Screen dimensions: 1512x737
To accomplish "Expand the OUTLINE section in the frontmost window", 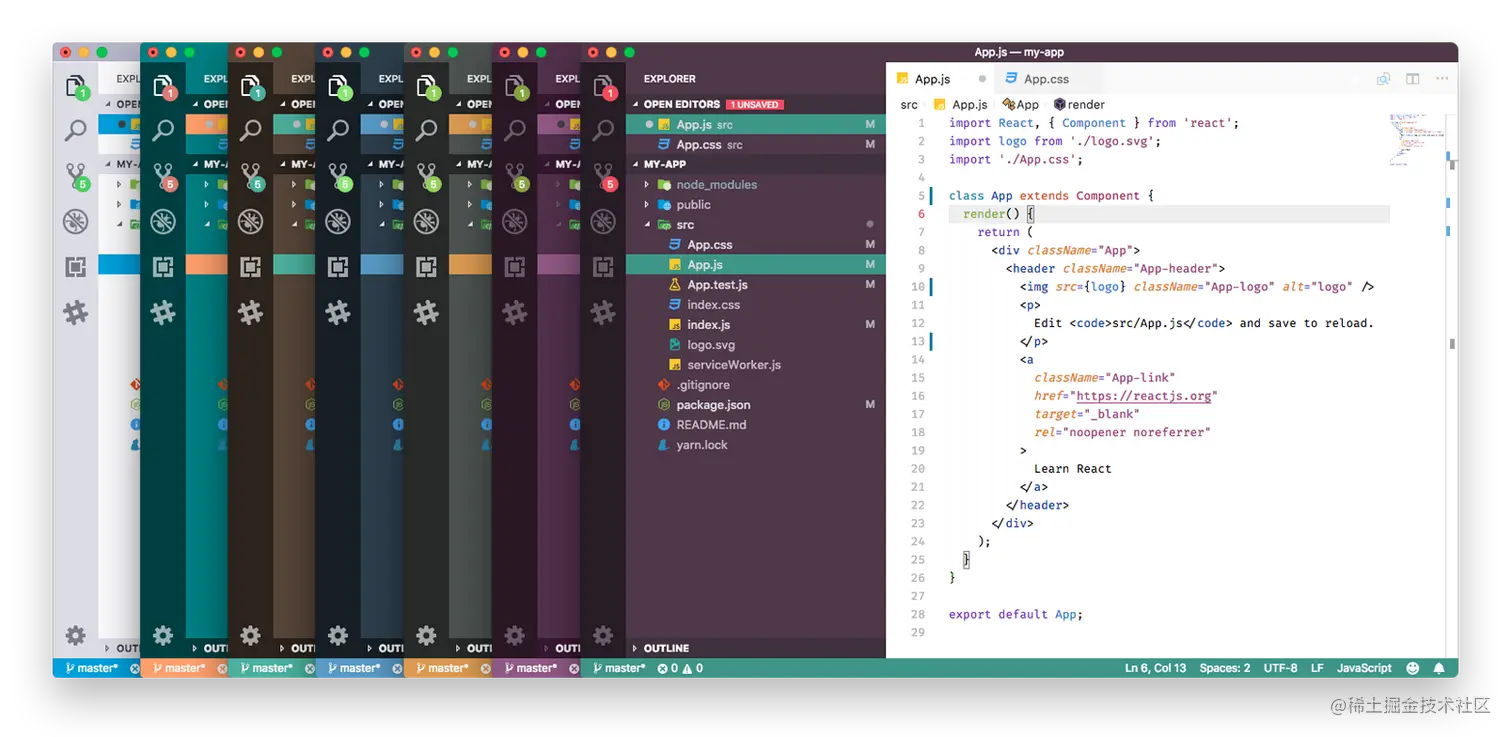I will pos(666,648).
